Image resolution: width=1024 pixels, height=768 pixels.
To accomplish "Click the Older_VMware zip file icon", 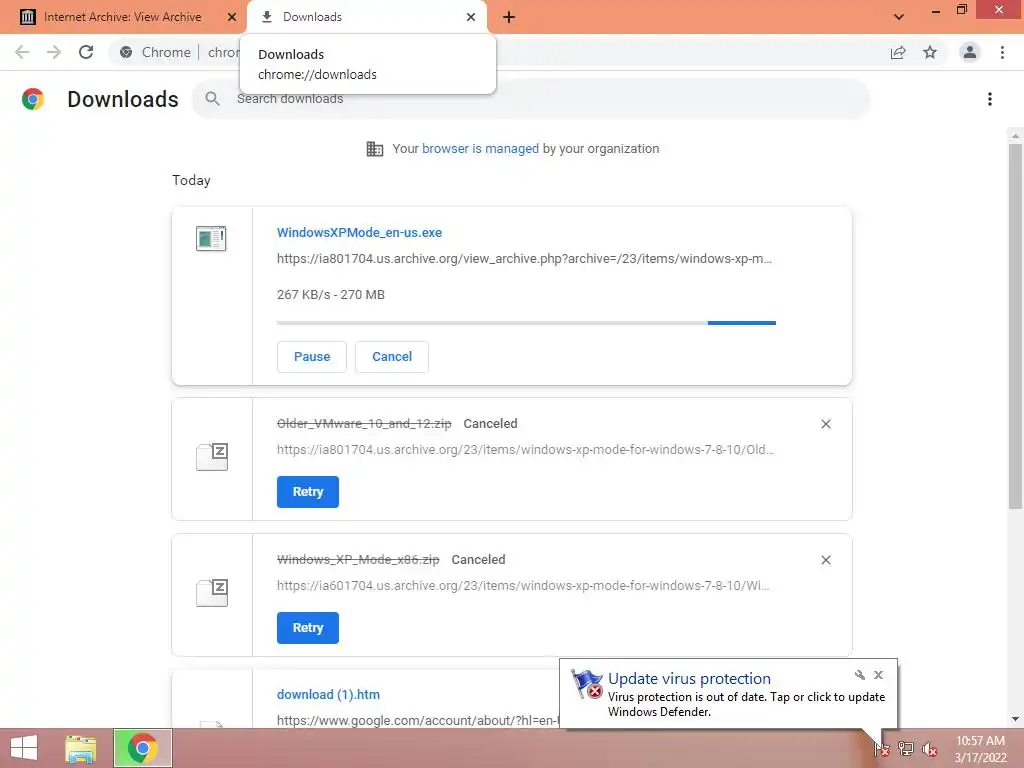I will click(x=212, y=456).
